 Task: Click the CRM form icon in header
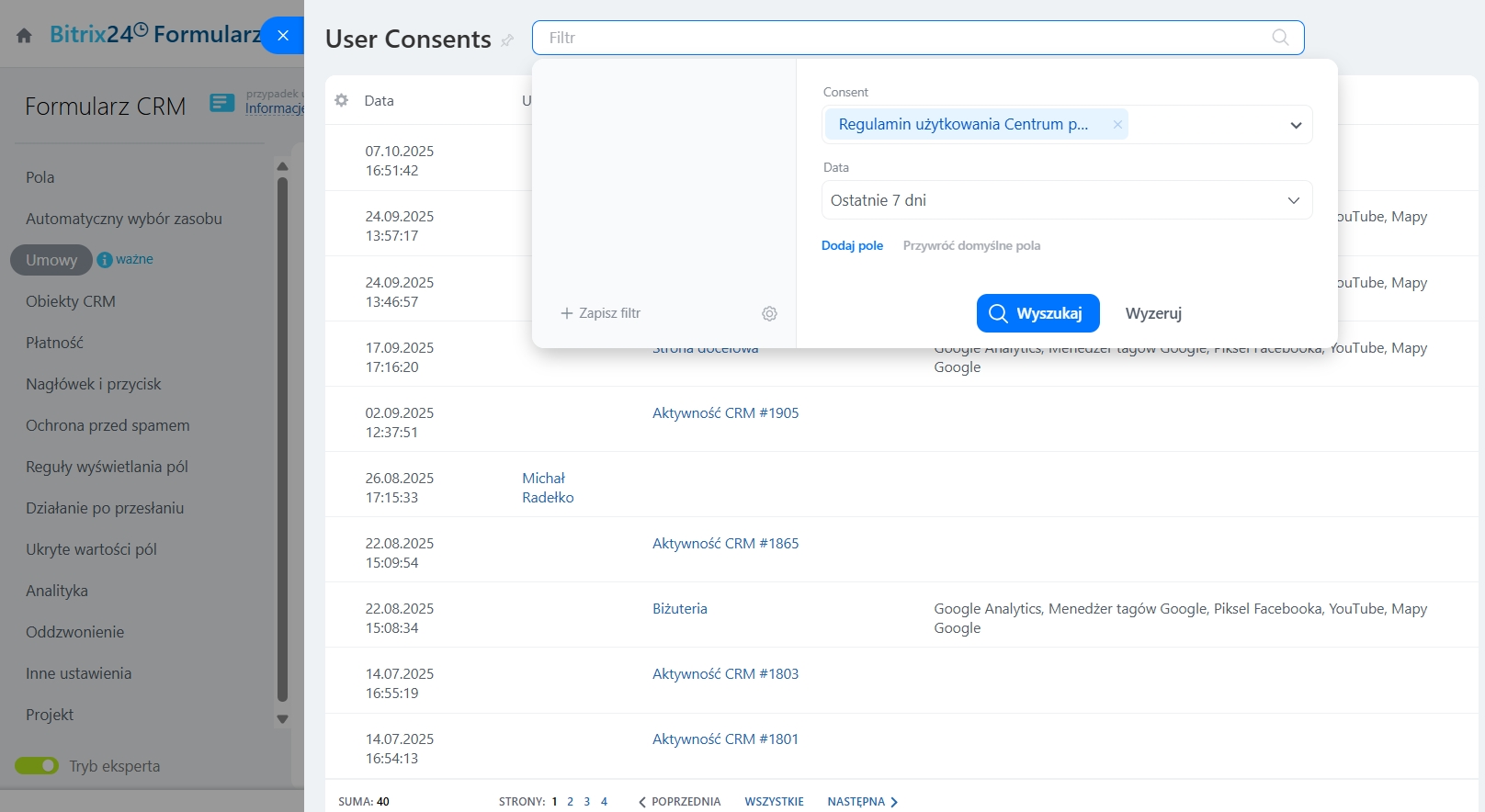[x=222, y=103]
